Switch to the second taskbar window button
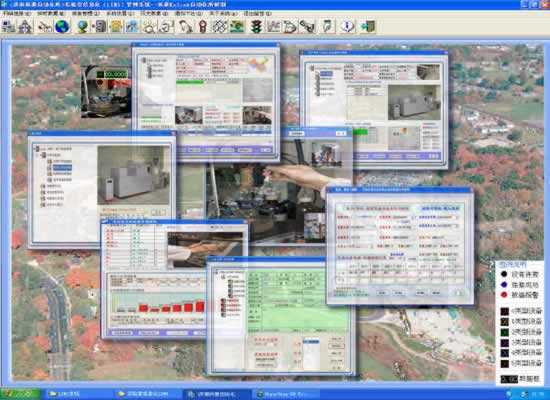This screenshot has width=550, height=400. click(x=147, y=394)
